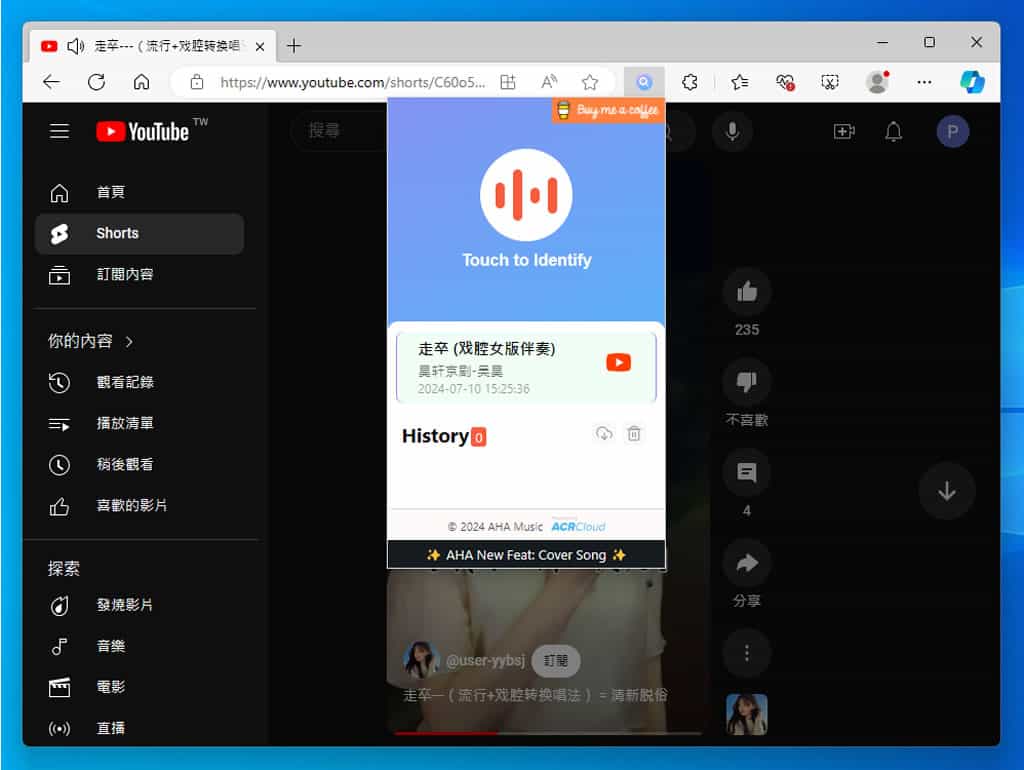Open 播放清單 playlists
The width and height of the screenshot is (1024, 770).
(140, 423)
